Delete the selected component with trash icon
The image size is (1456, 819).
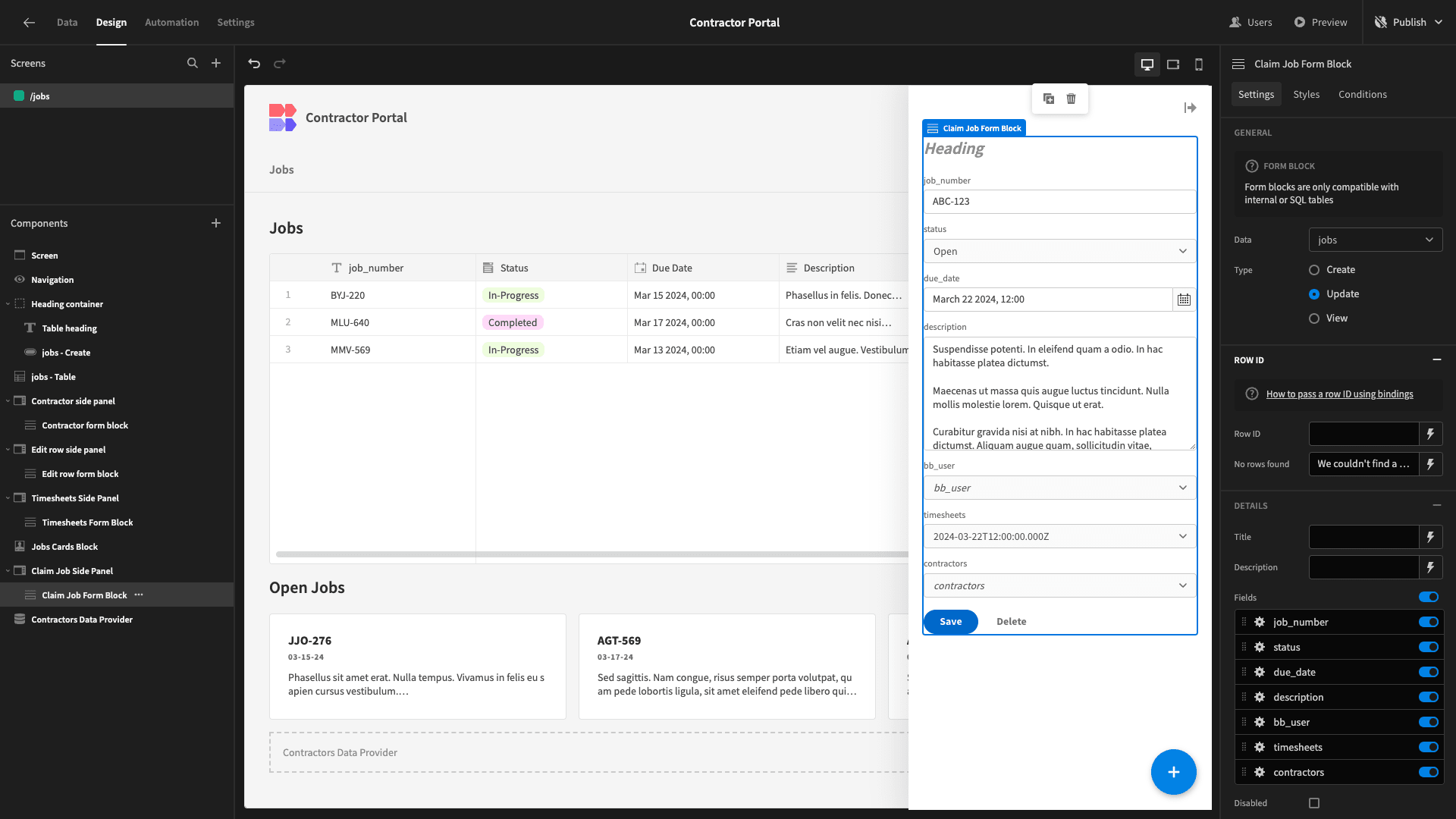click(x=1072, y=99)
